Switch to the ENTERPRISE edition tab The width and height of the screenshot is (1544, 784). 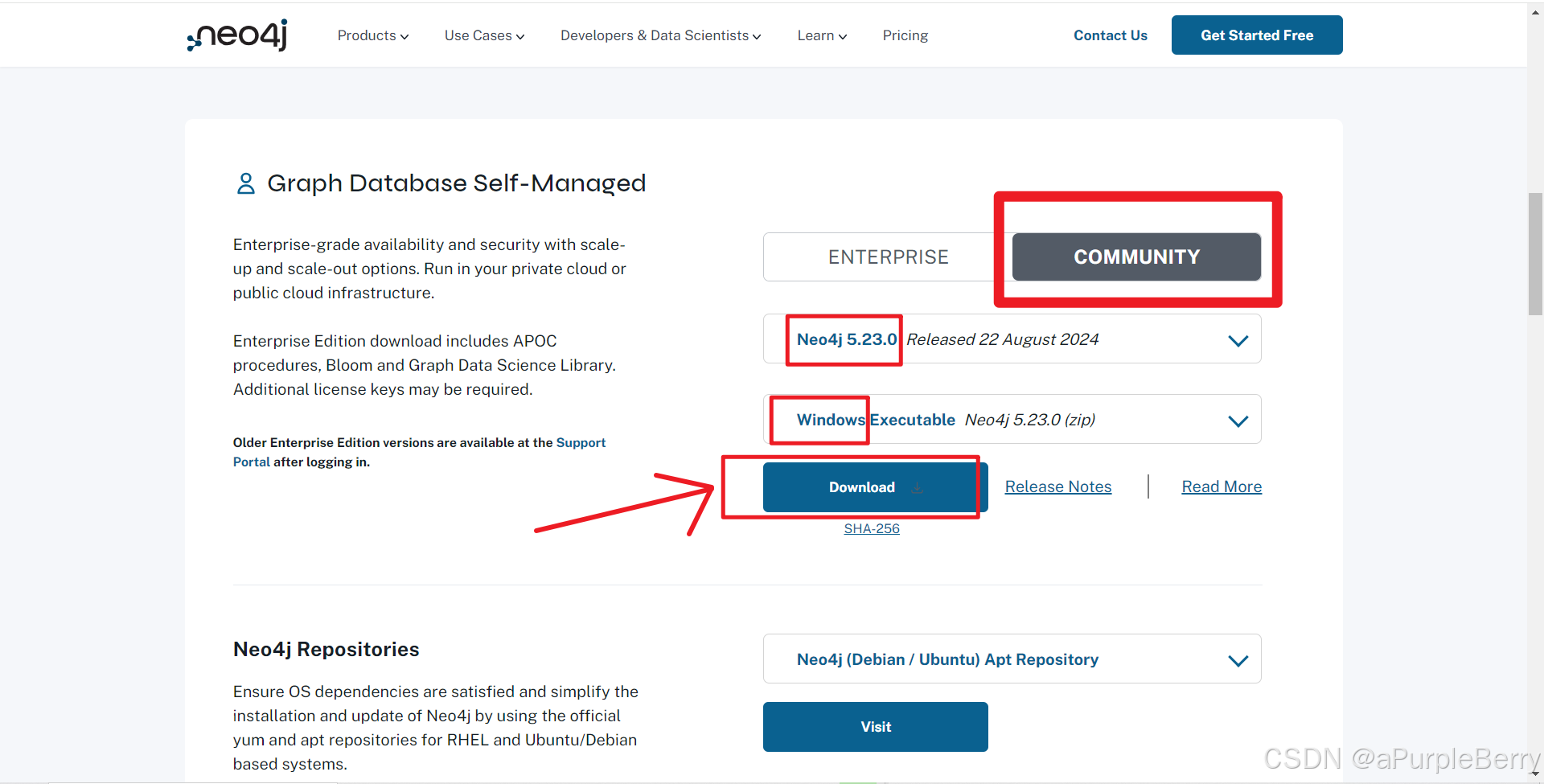888,257
